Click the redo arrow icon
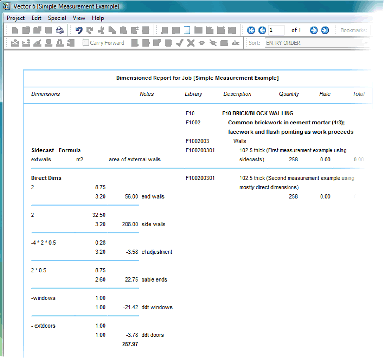The width and height of the screenshot is (384, 361). [90, 30]
